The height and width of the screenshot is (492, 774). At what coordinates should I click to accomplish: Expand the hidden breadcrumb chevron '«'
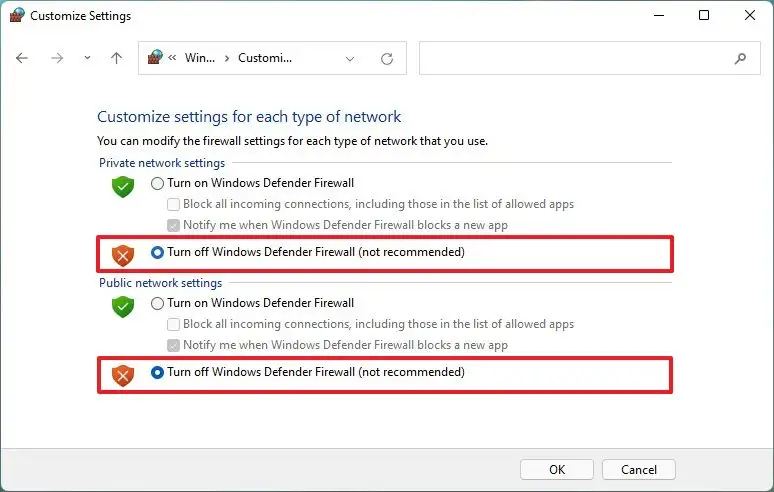(172, 58)
